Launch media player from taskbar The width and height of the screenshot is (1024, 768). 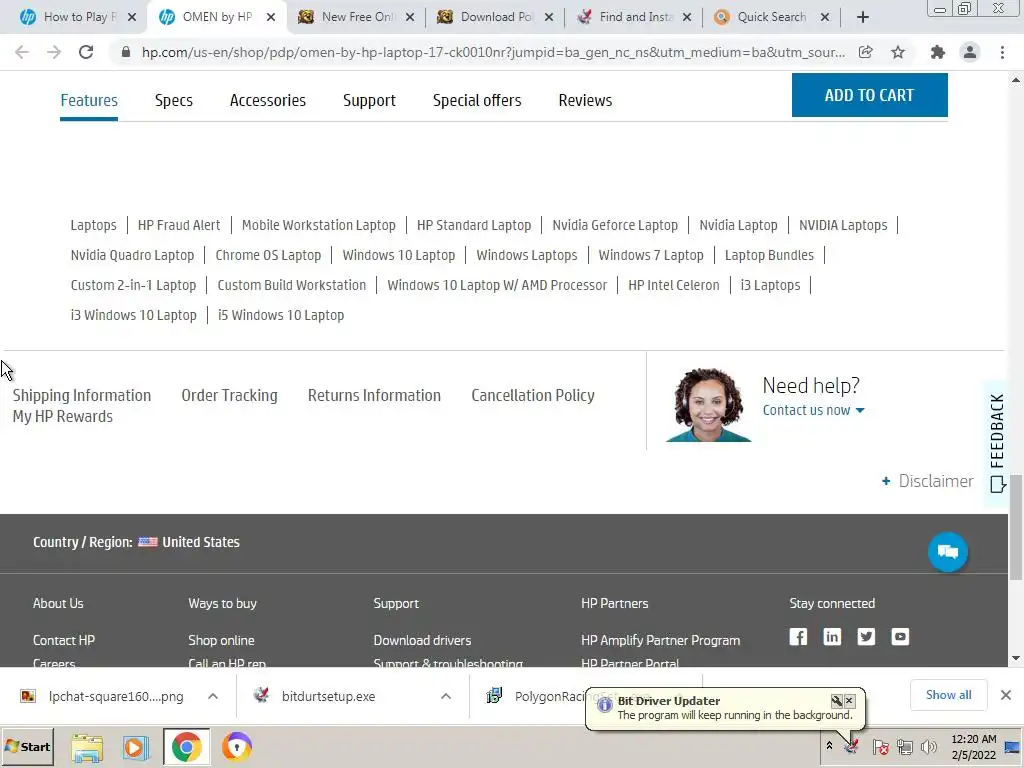click(x=136, y=747)
